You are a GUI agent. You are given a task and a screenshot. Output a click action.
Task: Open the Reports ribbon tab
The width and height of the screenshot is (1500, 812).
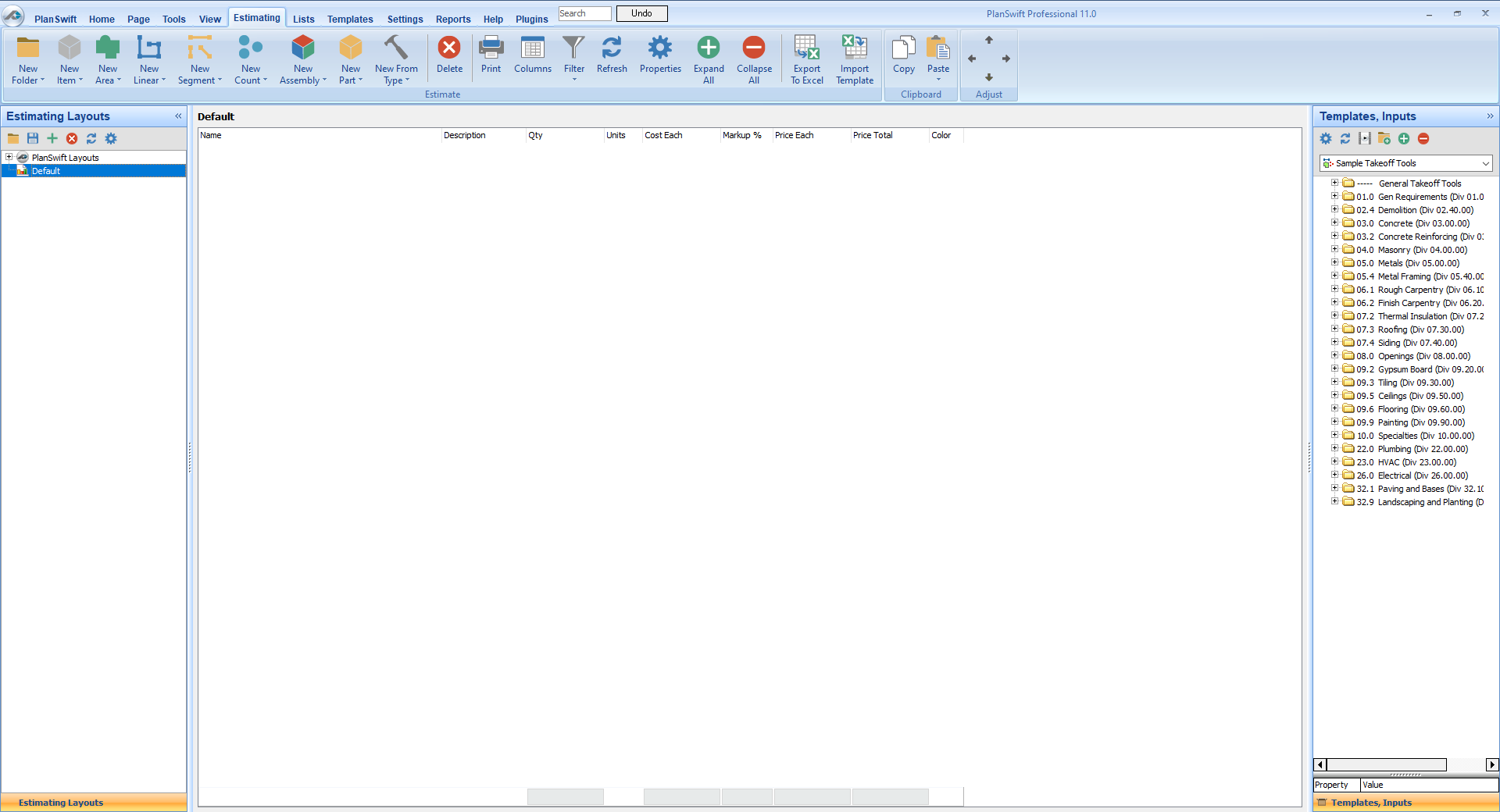click(x=453, y=19)
